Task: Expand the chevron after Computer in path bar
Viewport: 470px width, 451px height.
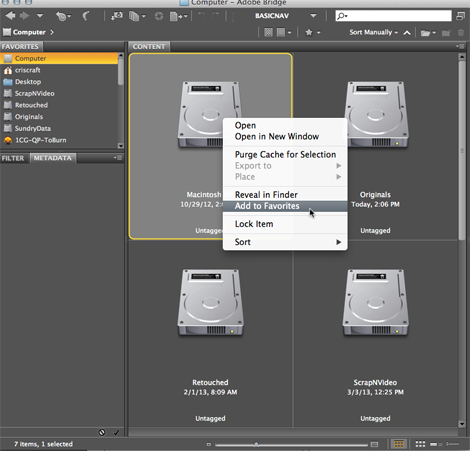Action: [52, 32]
